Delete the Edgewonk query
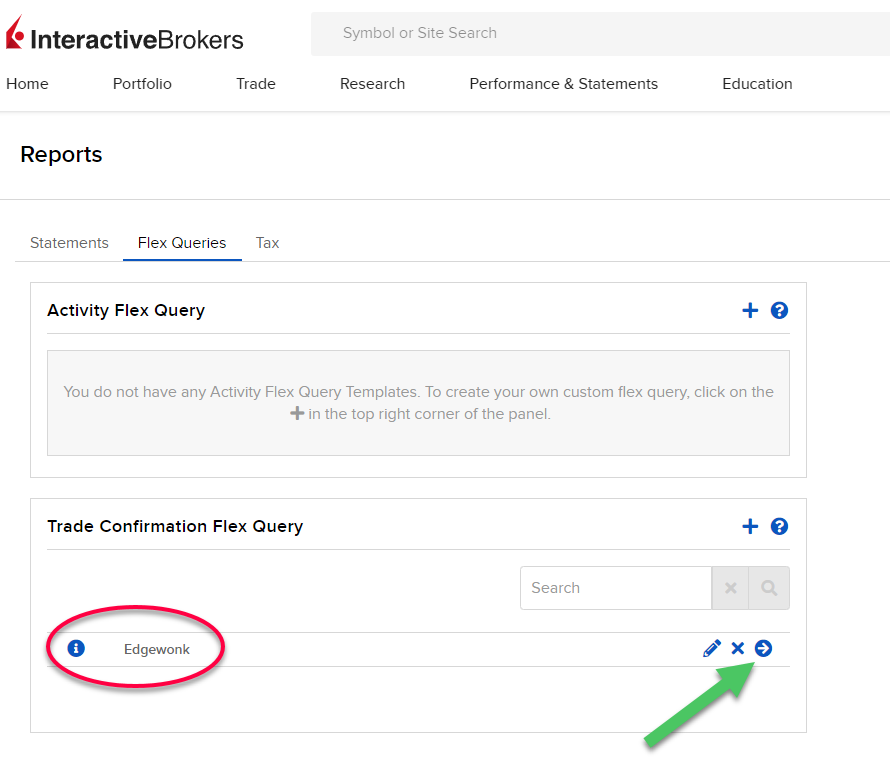Image resolution: width=890 pixels, height=766 pixels. click(x=738, y=648)
